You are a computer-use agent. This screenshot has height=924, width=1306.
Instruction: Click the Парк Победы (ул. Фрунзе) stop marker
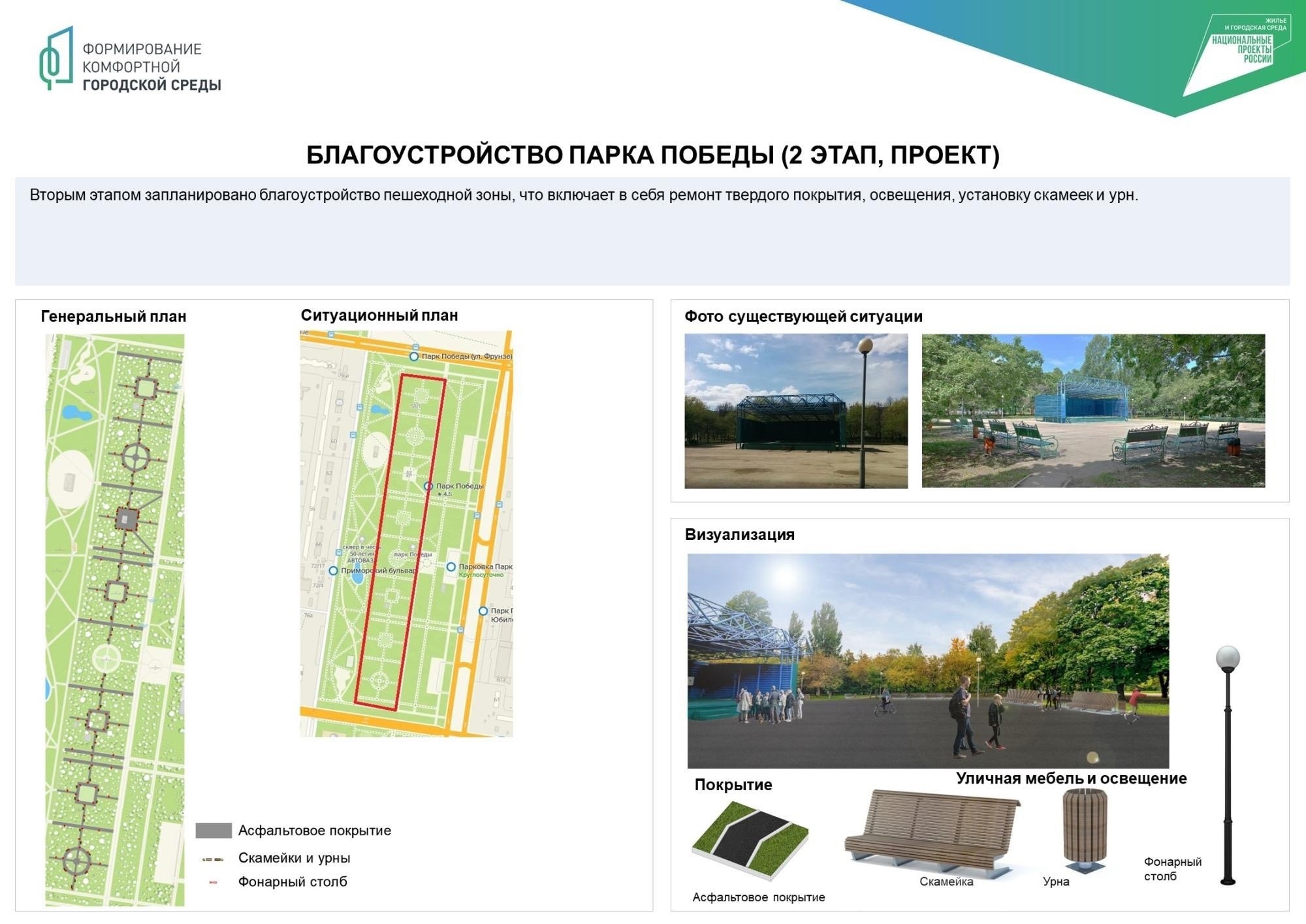(x=414, y=357)
